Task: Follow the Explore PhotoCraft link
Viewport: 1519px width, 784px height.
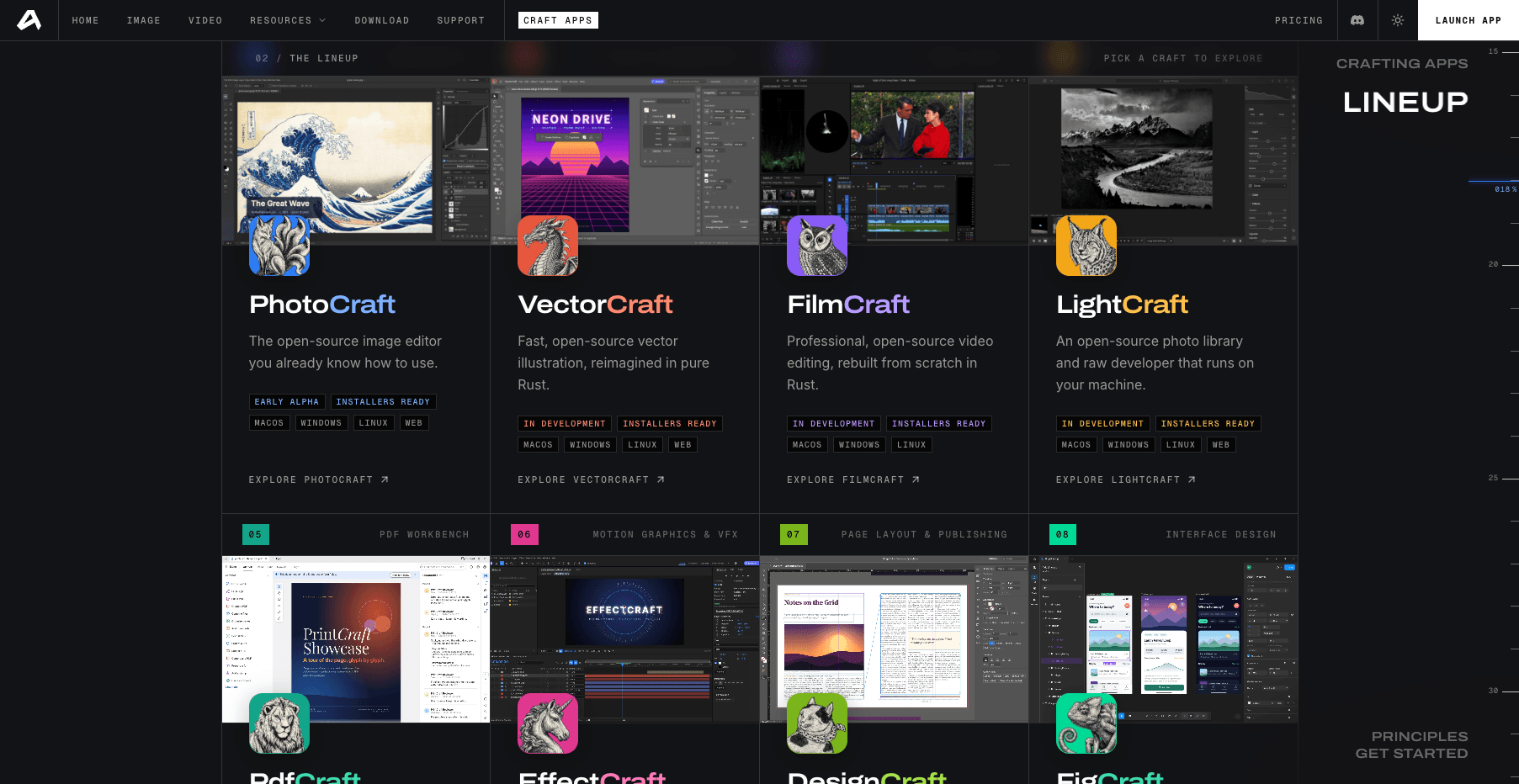Action: pos(319,479)
